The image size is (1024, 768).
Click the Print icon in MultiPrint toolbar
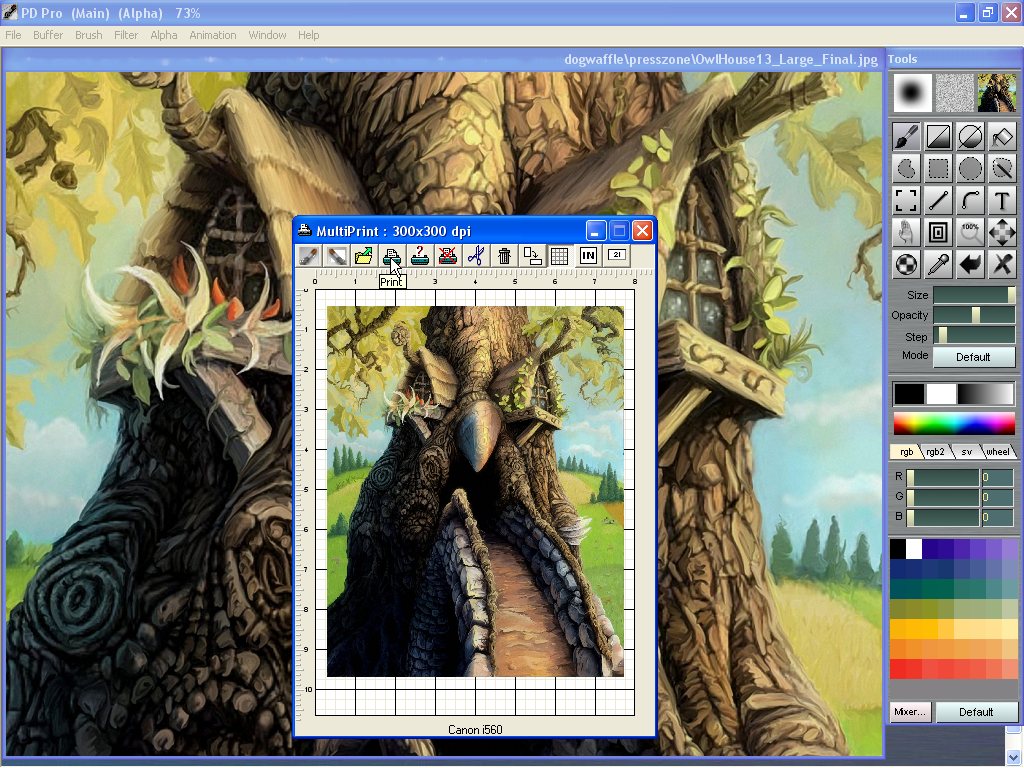click(x=392, y=256)
